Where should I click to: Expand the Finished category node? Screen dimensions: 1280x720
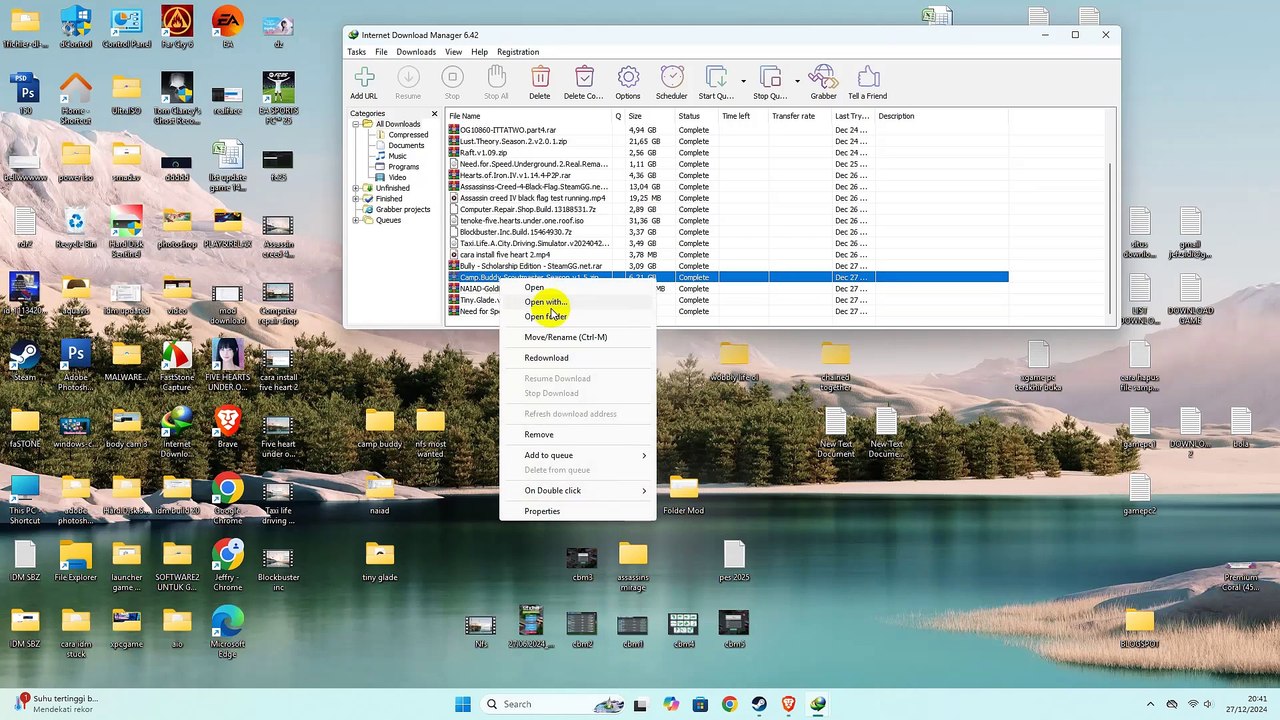(355, 199)
